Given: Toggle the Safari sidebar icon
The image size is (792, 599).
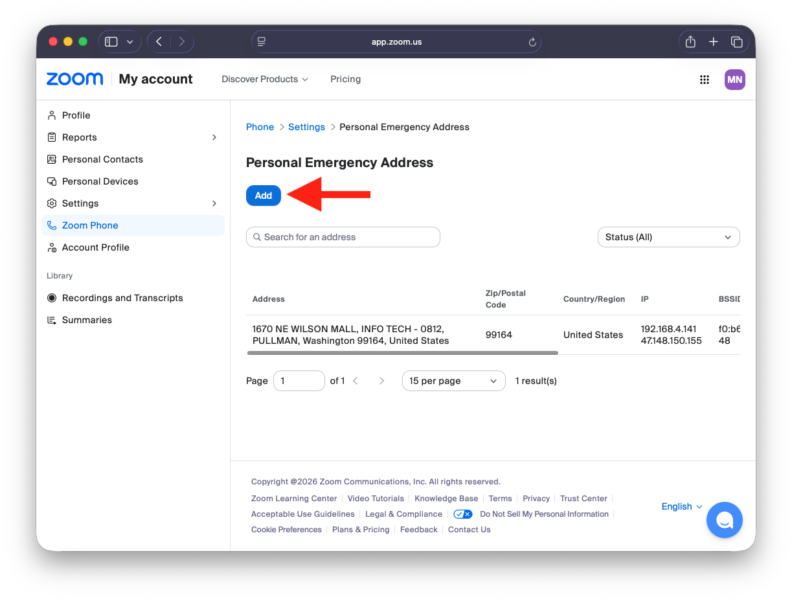Looking at the screenshot, I should tap(111, 41).
